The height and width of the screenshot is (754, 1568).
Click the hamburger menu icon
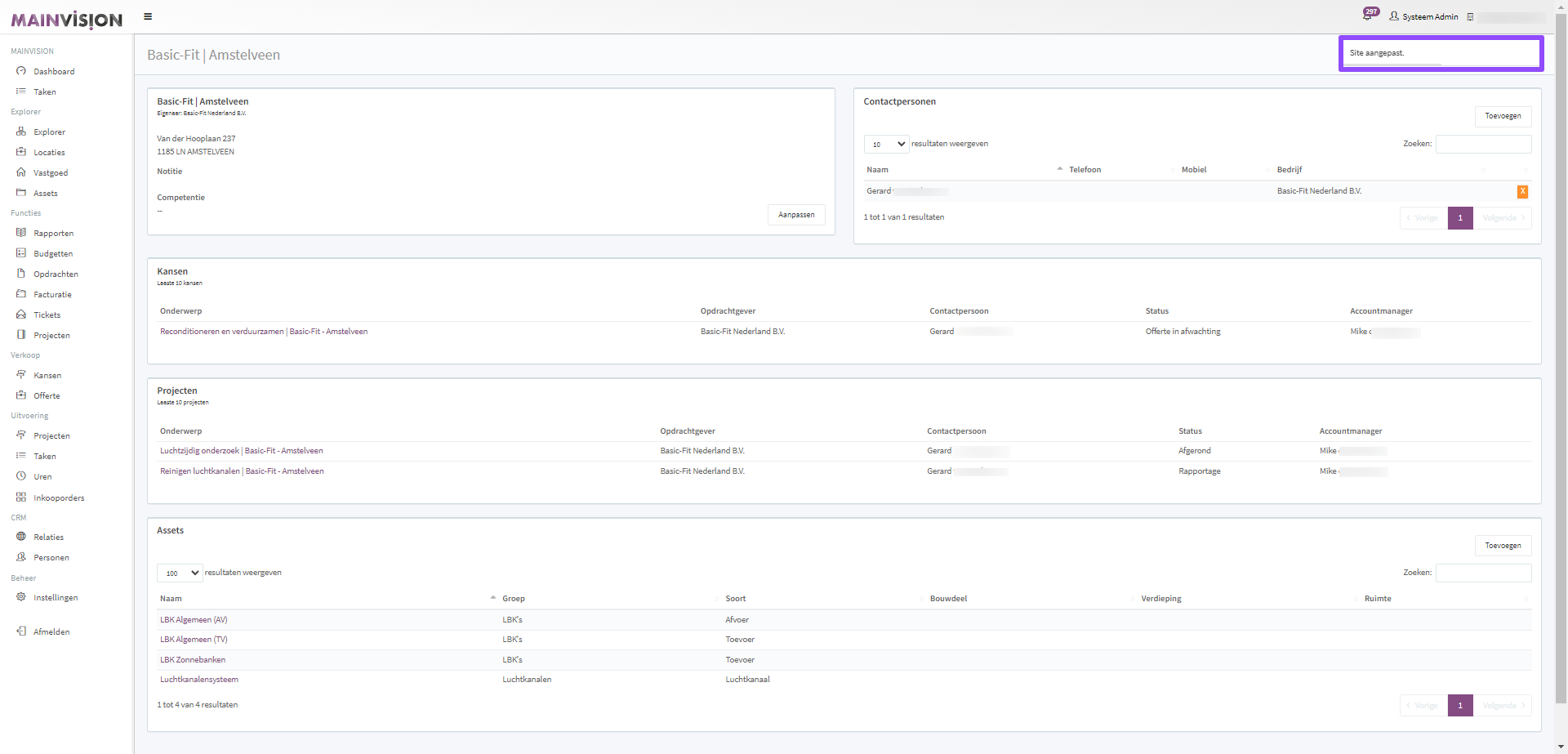(x=148, y=16)
